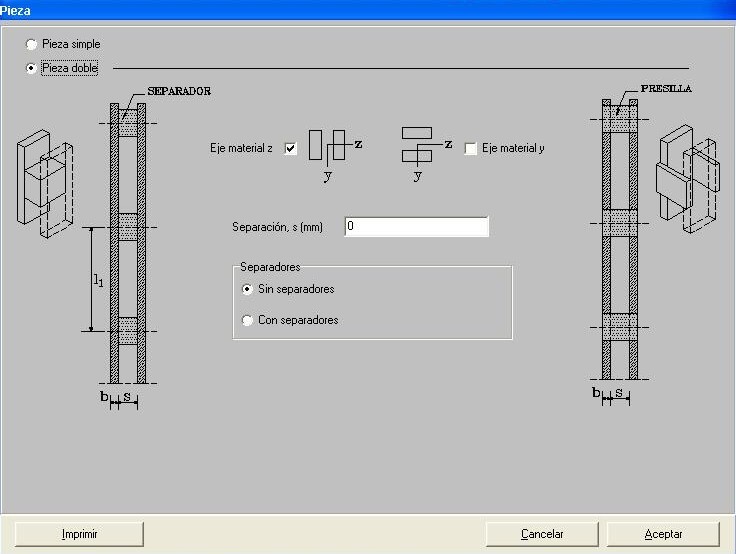Enable the Eje material y checkbox
736x554 pixels.
(471, 148)
